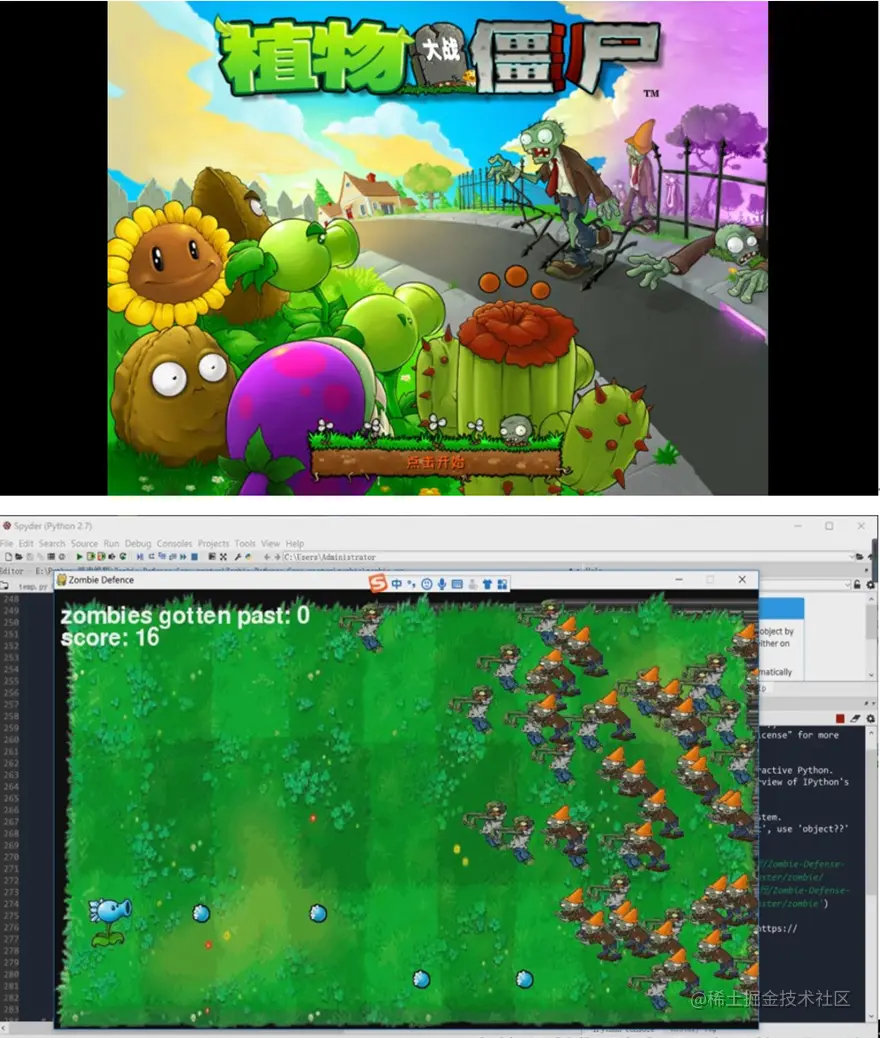Click the red stop button in console
Screen dimensions: 880x1038
[840, 718]
